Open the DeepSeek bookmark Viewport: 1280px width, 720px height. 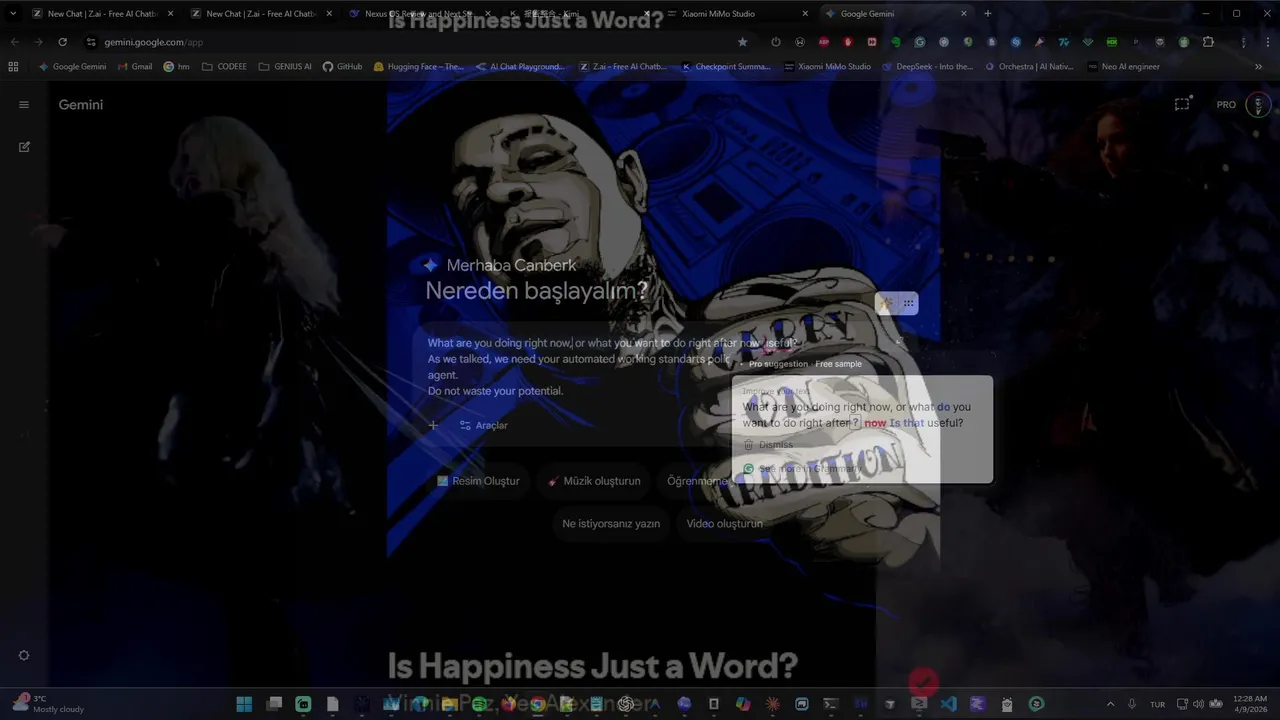928,67
